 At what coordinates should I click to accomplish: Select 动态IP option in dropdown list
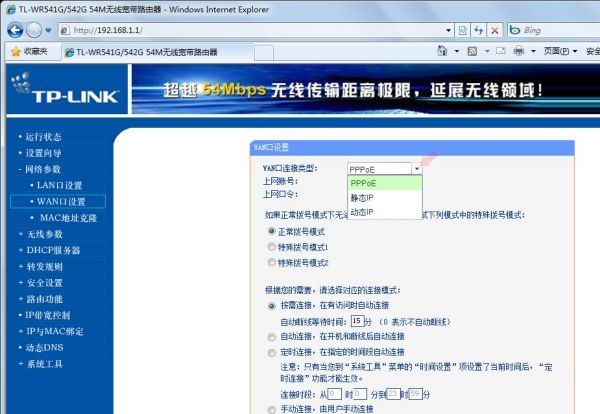tap(385, 212)
